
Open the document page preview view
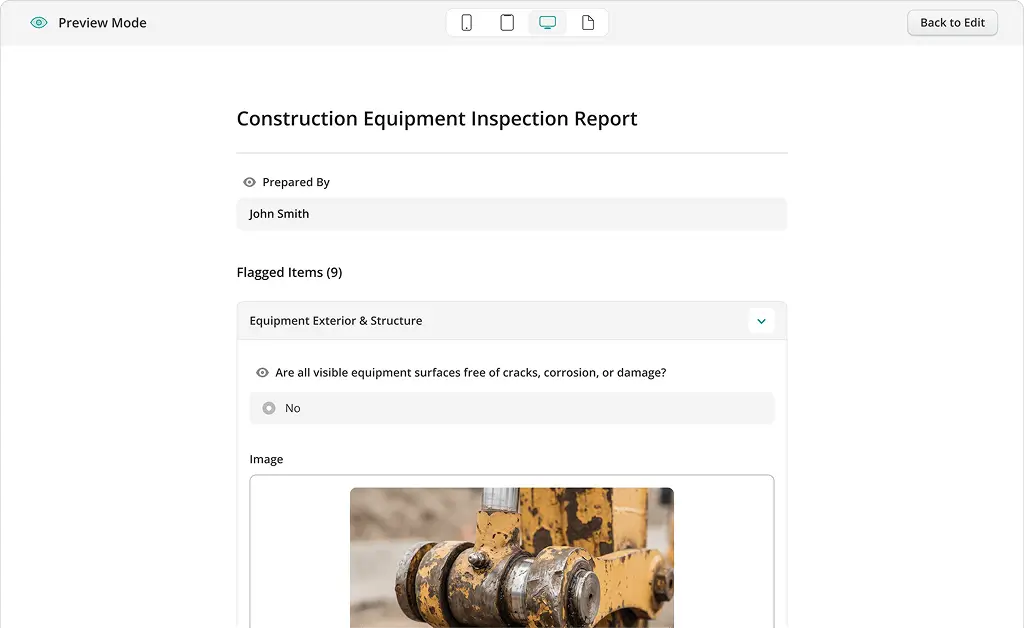tap(588, 23)
